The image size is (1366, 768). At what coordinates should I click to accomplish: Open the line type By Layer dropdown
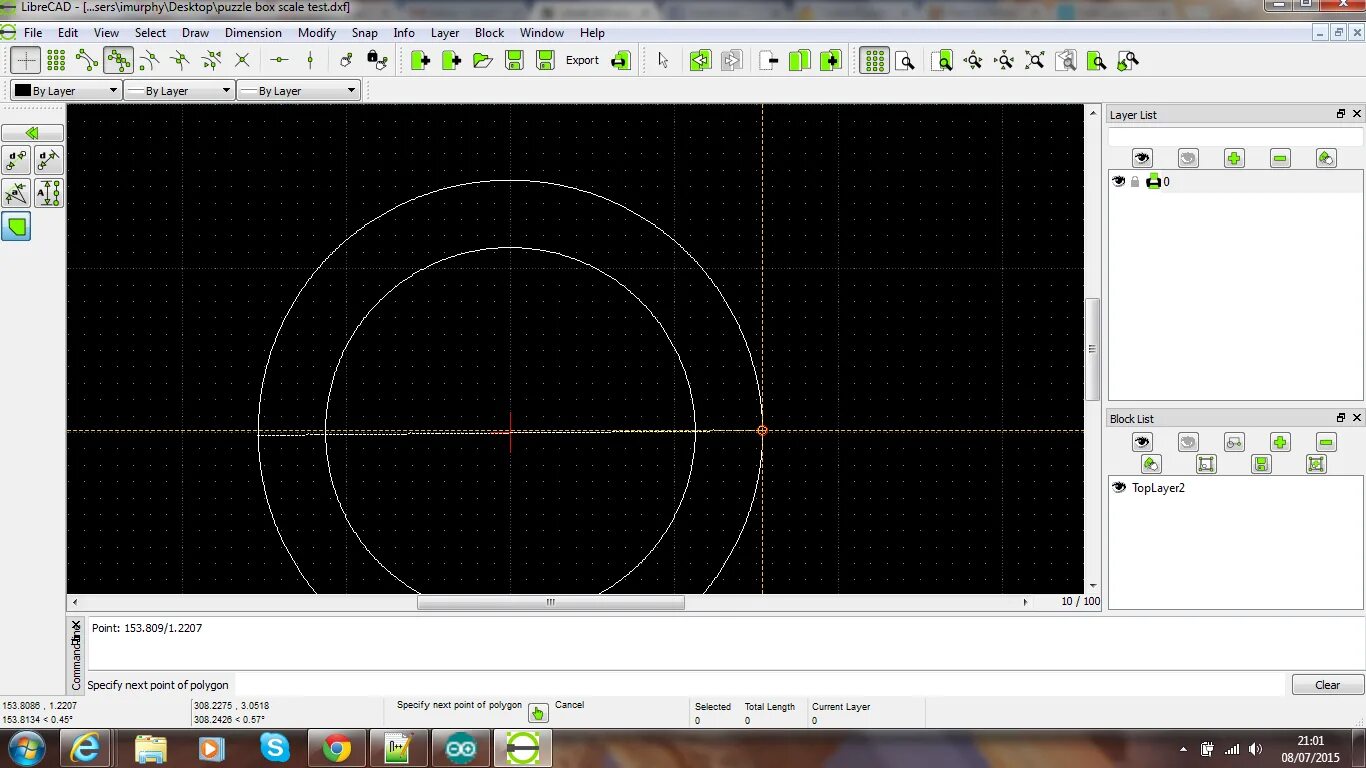point(298,91)
